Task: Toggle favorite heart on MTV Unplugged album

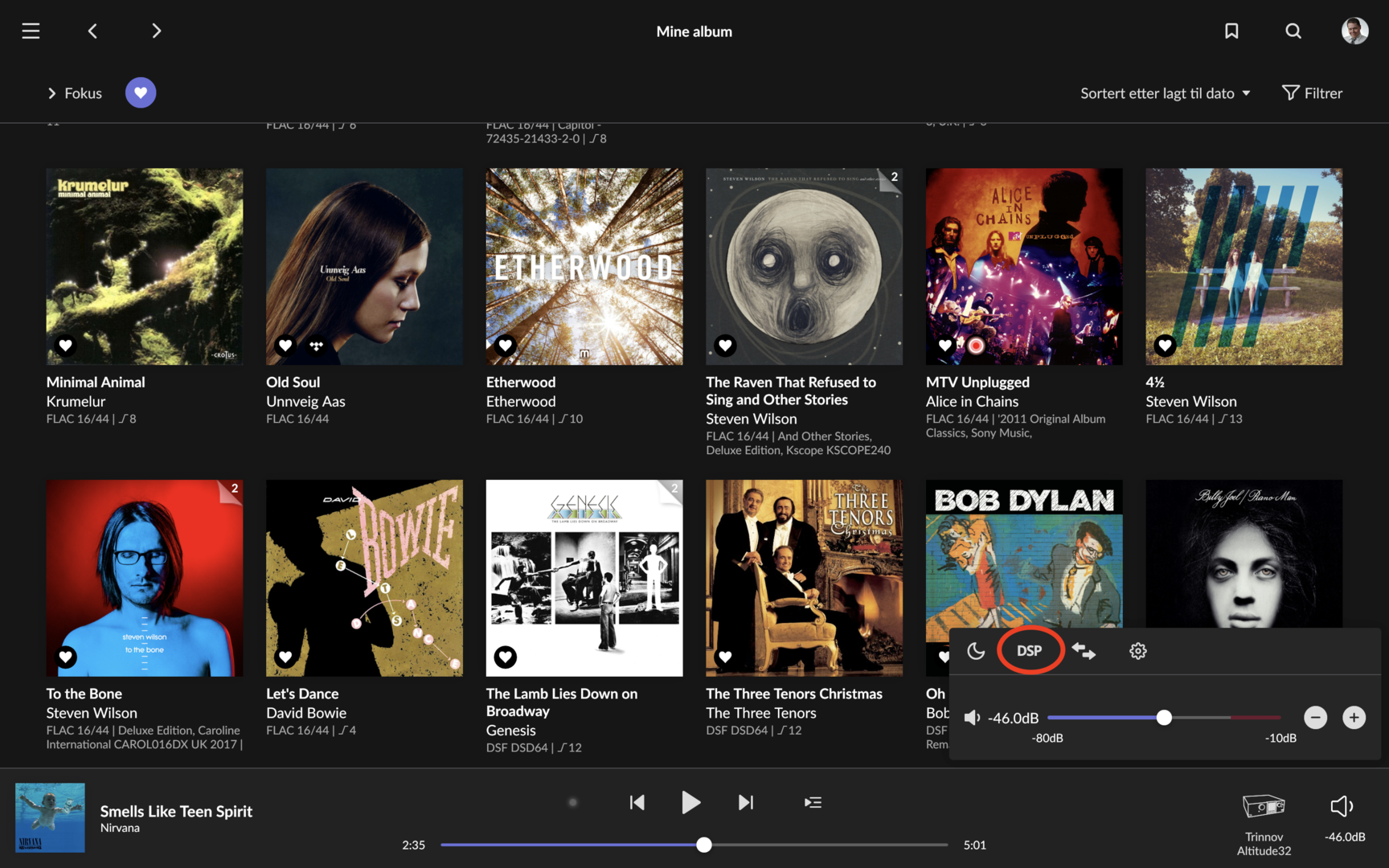Action: (x=945, y=346)
